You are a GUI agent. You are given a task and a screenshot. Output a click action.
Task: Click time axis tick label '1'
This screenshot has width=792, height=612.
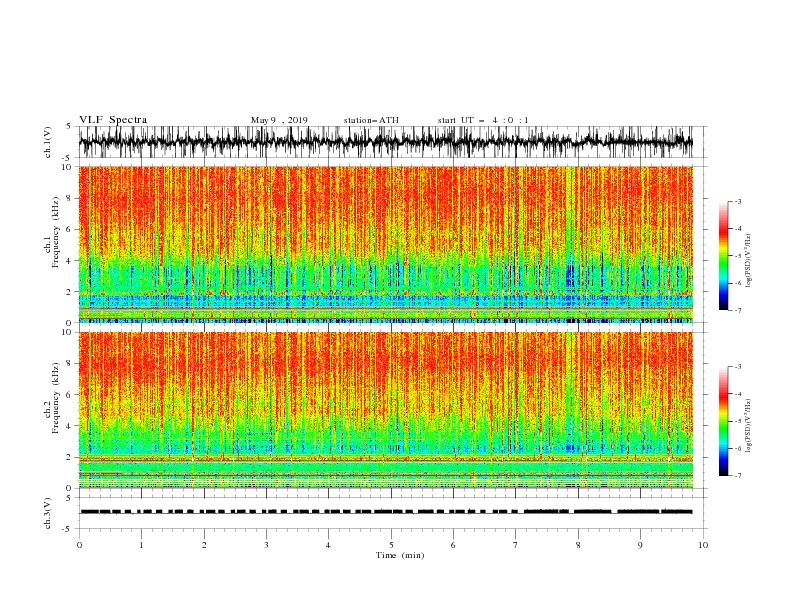point(141,545)
